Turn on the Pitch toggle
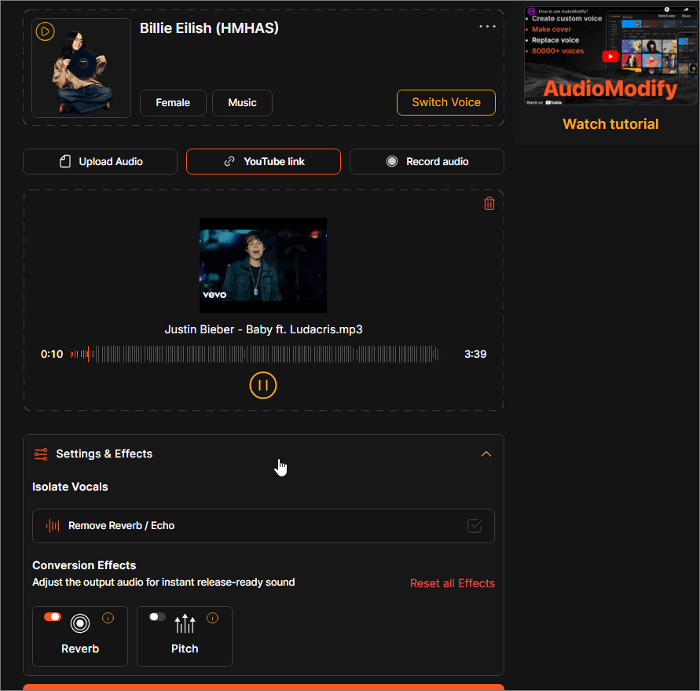This screenshot has height=691, width=700. pyautogui.click(x=157, y=617)
